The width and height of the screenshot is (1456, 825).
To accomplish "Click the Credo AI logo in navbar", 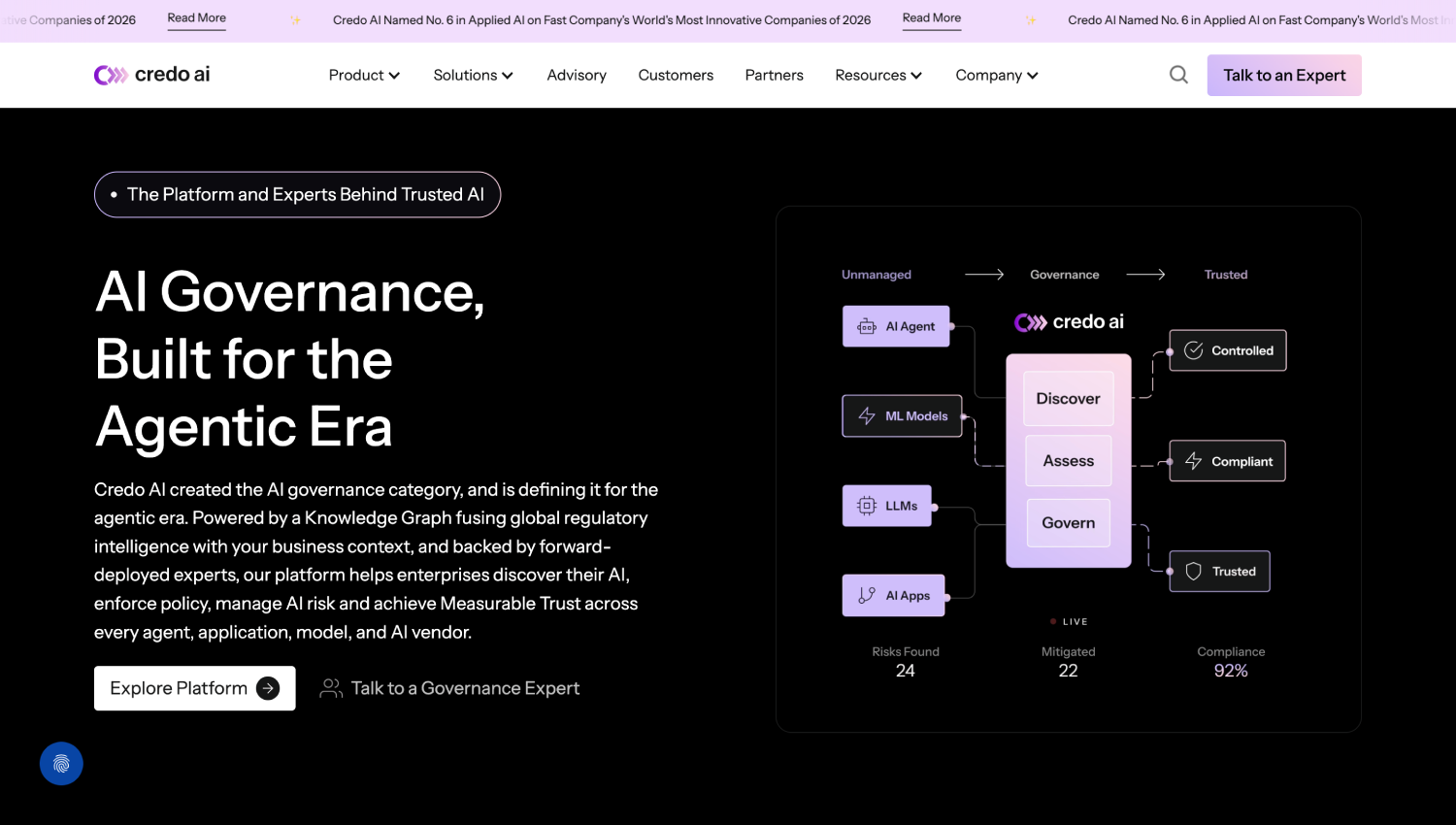I will tap(152, 75).
